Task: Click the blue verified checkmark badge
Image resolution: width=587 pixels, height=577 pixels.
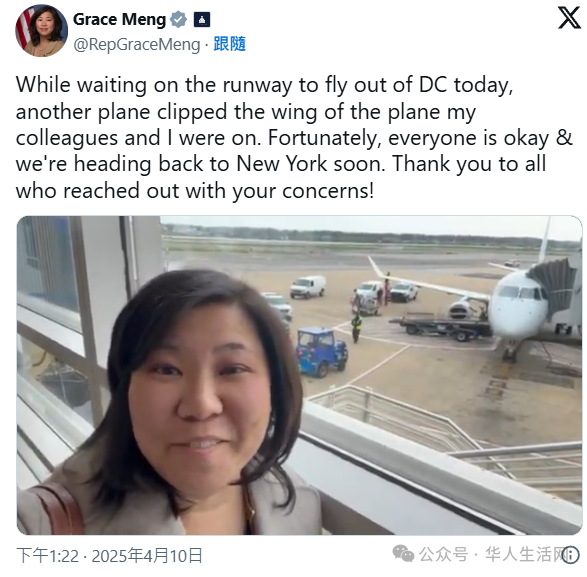Action: click(x=179, y=19)
